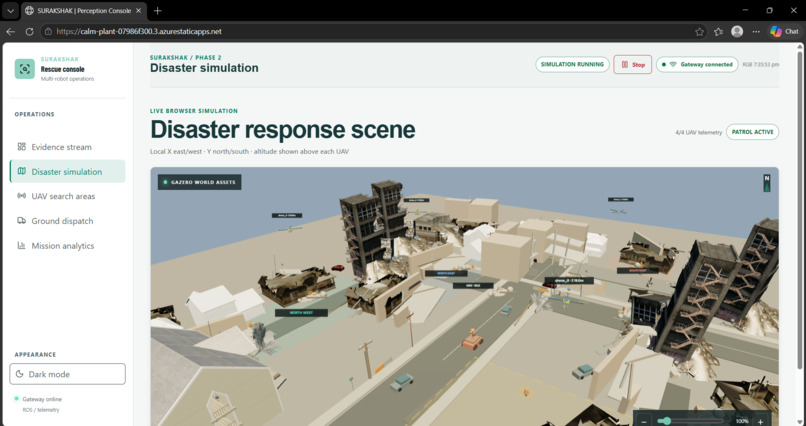Click the Disaster response scene heading
Viewport: 806px width, 426px height.
282,129
